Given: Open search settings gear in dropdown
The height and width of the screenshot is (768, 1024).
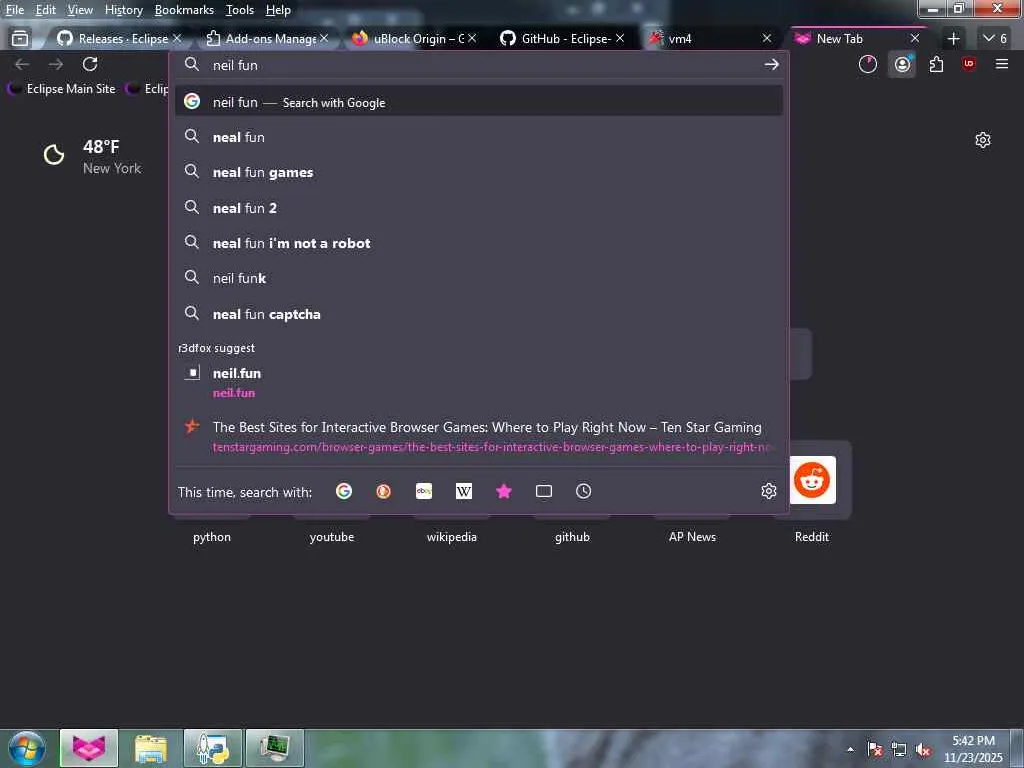Looking at the screenshot, I should (x=769, y=491).
